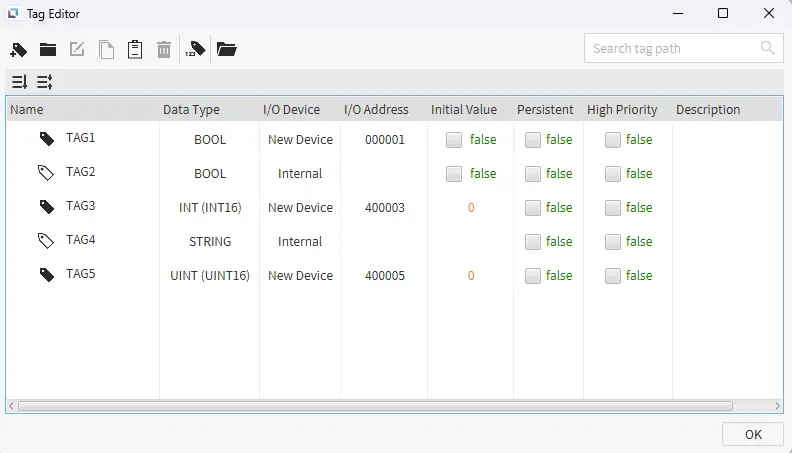Click the outlined tag icon beside TAG2
The width and height of the screenshot is (792, 453).
click(46, 173)
